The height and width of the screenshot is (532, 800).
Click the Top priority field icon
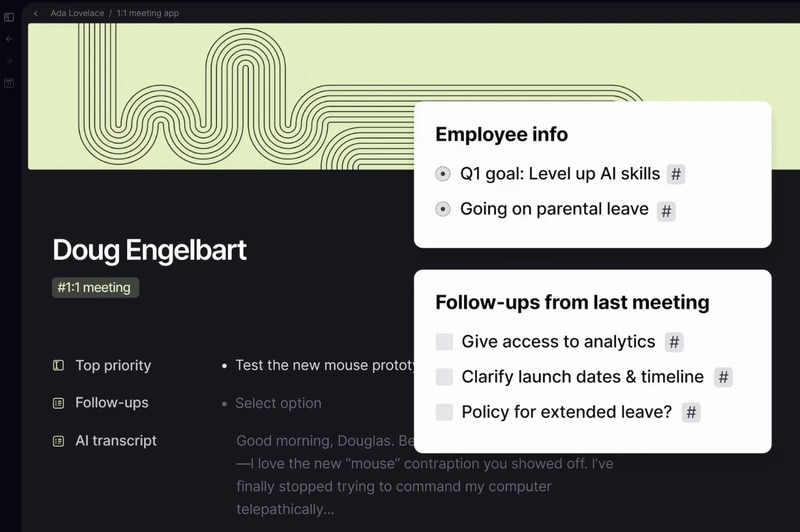pos(58,366)
